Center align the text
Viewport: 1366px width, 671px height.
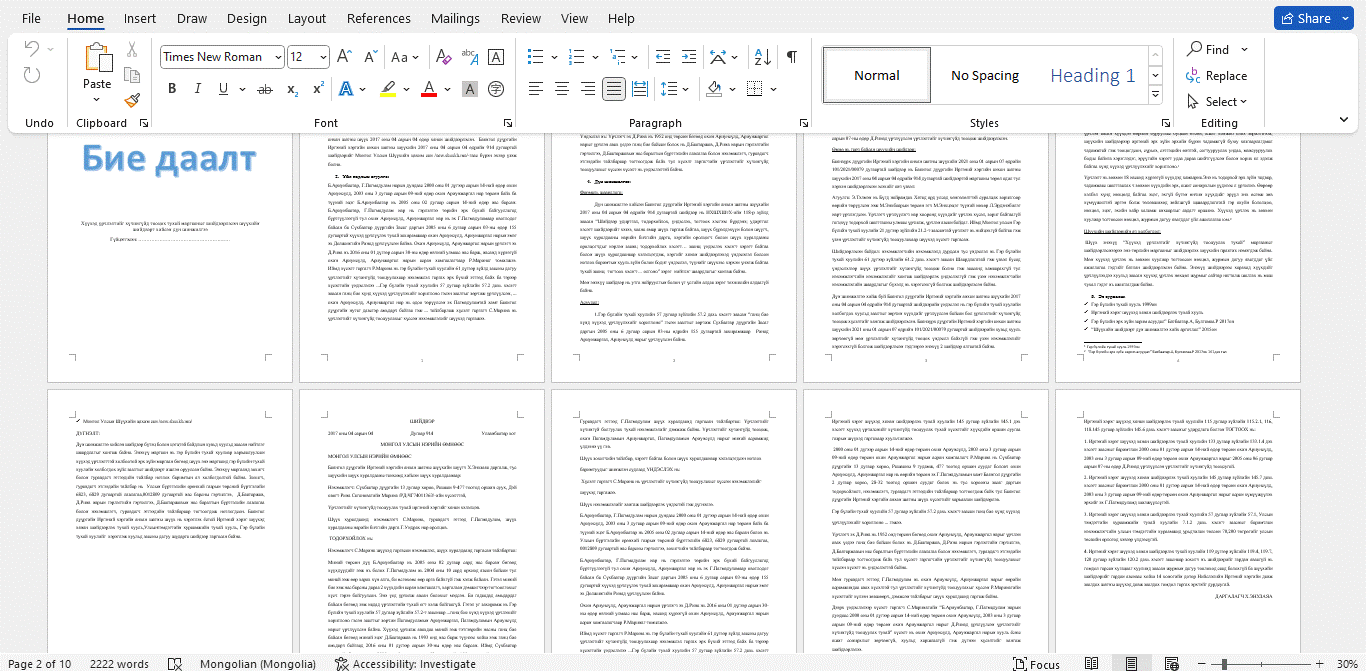[561, 89]
